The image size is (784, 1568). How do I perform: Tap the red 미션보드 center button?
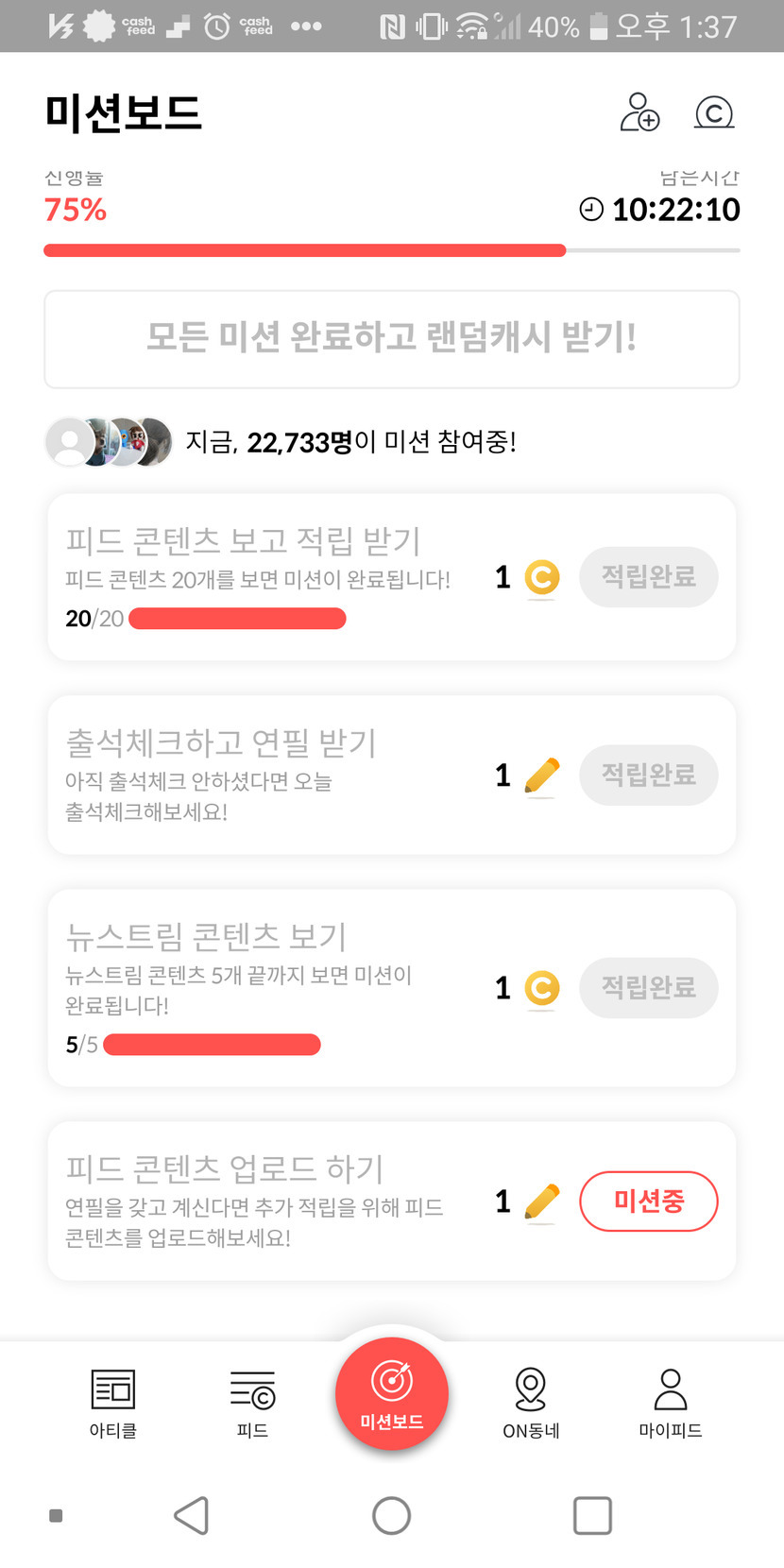(392, 1394)
